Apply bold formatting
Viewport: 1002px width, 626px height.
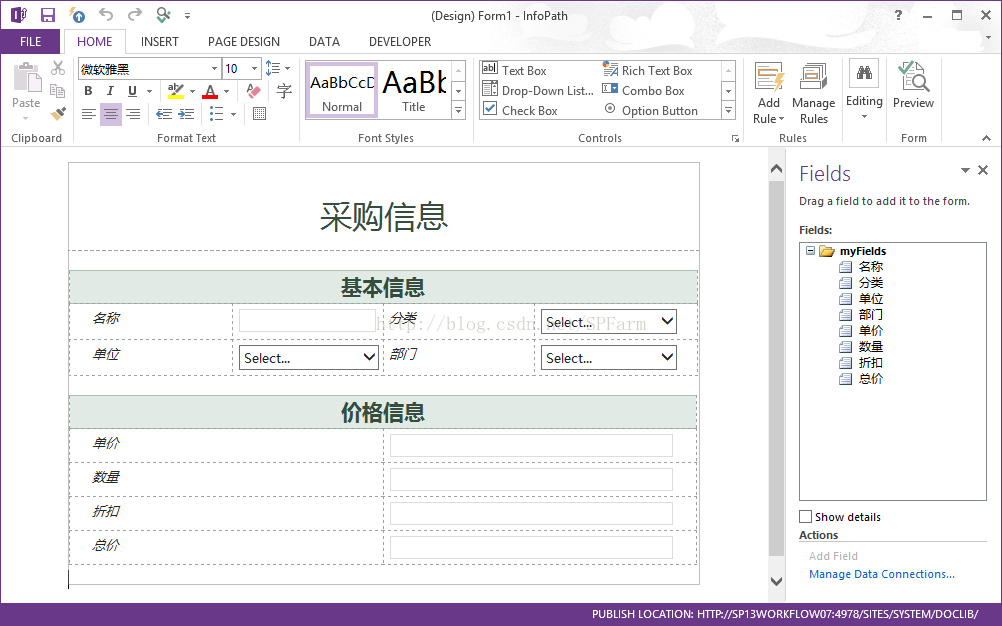point(88,91)
